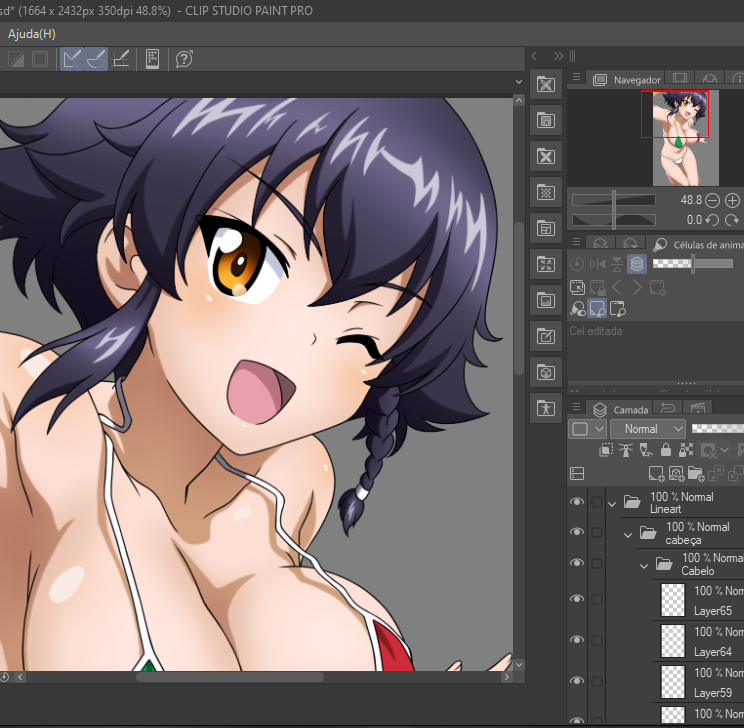Open the material folder icon with house symbol

(x=546, y=121)
